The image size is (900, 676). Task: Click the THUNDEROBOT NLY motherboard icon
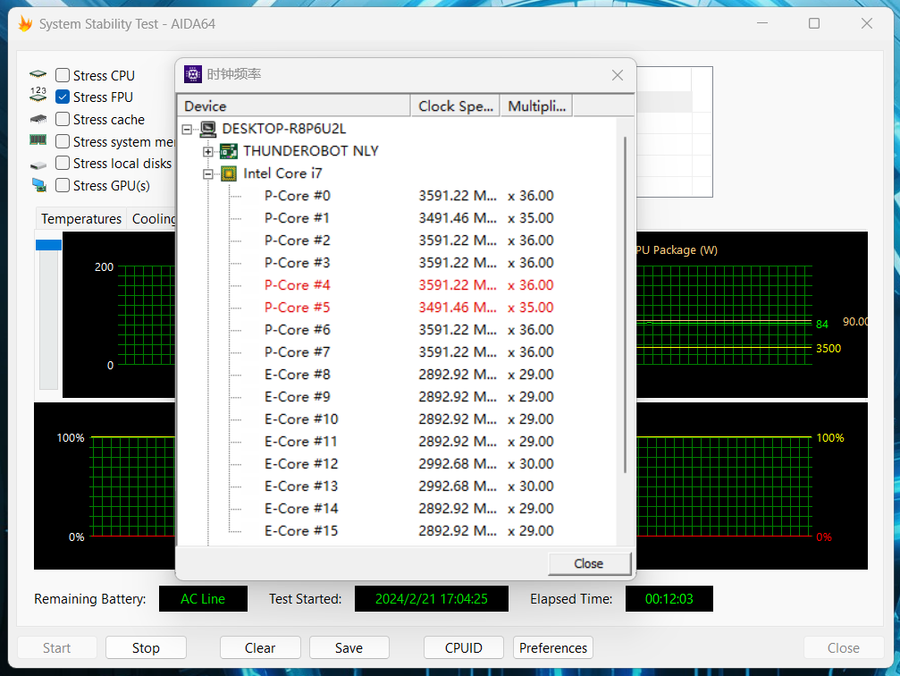[x=229, y=151]
